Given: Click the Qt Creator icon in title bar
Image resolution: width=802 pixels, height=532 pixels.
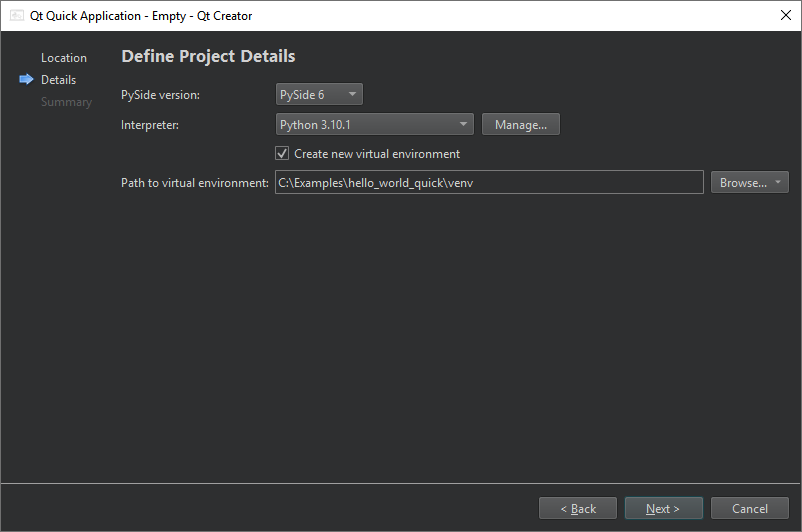Looking at the screenshot, I should click(x=17, y=16).
